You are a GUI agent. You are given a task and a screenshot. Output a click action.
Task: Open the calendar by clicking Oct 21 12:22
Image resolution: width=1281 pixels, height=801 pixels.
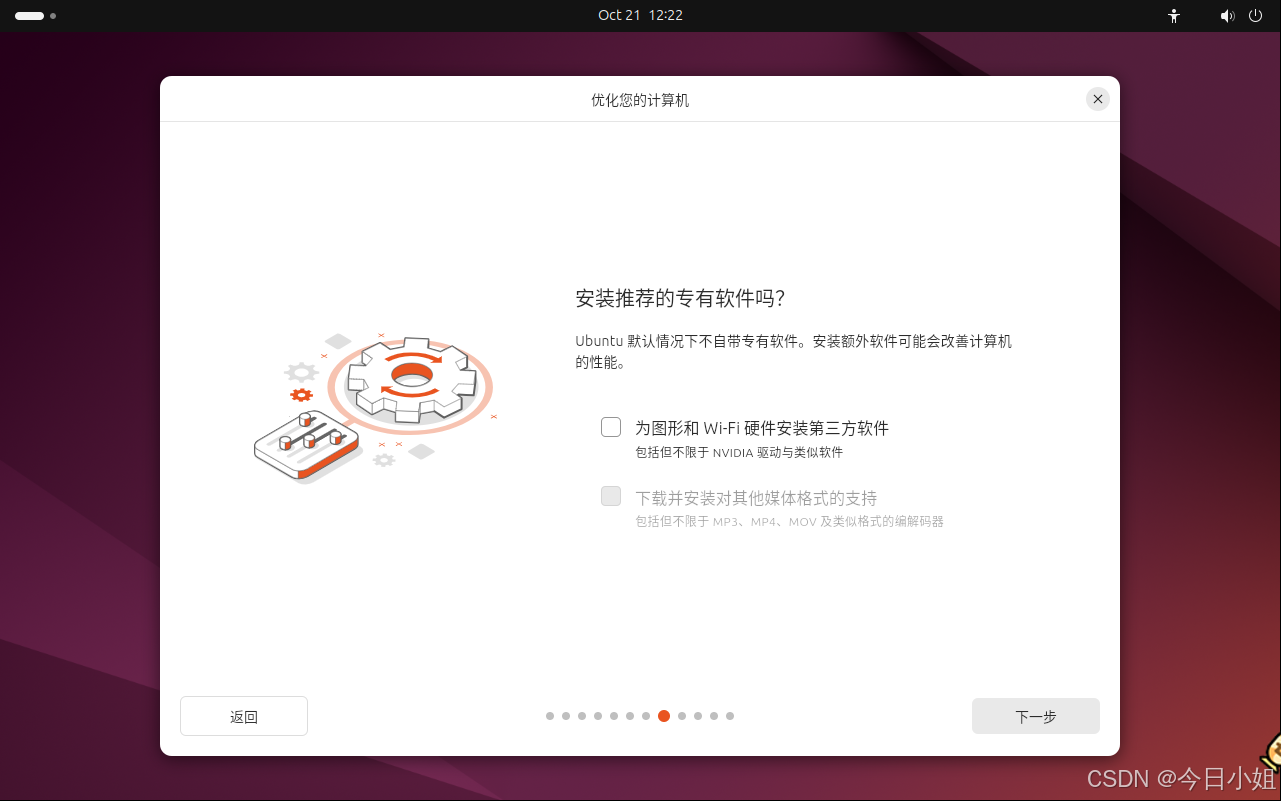pos(640,15)
